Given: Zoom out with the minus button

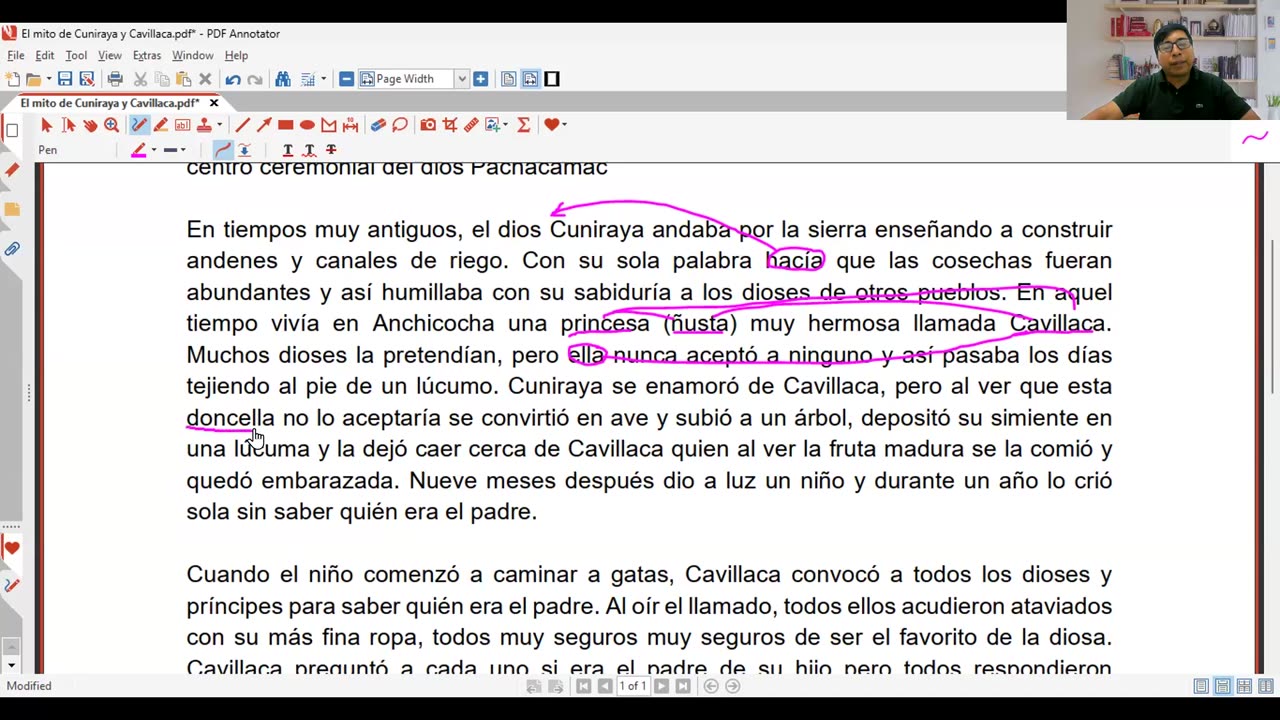Looking at the screenshot, I should 346,79.
